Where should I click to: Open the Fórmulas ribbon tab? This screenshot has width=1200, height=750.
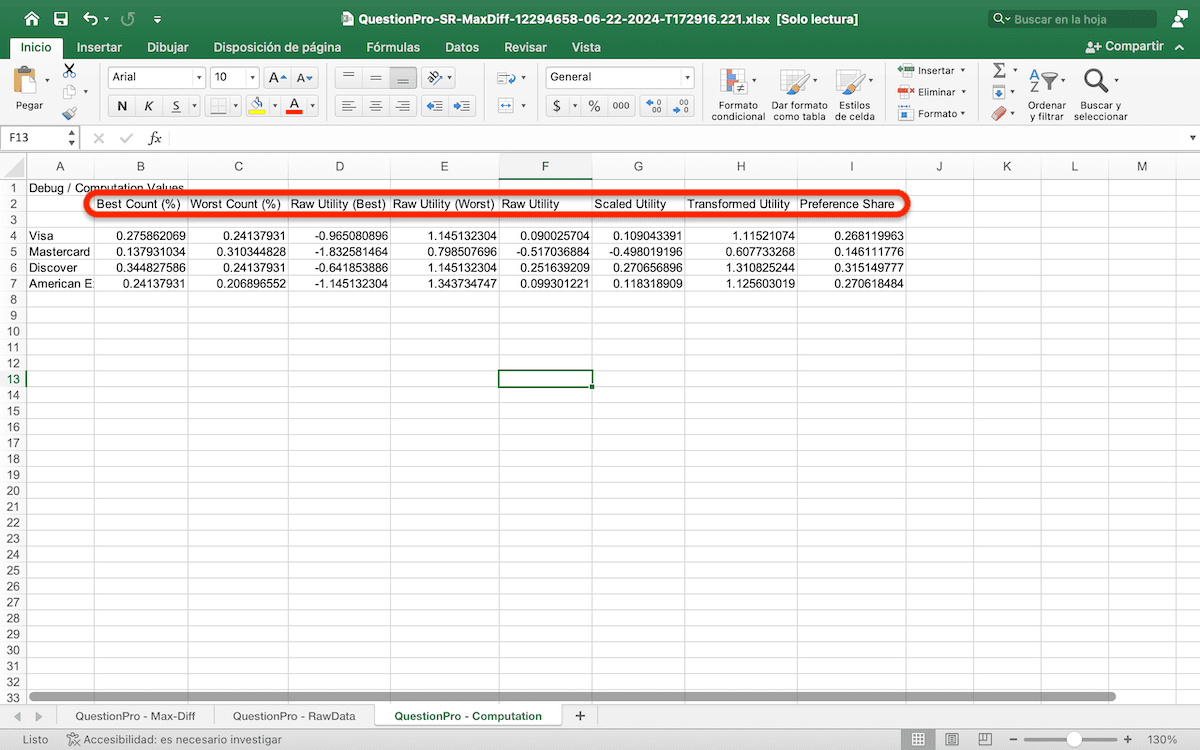tap(393, 47)
